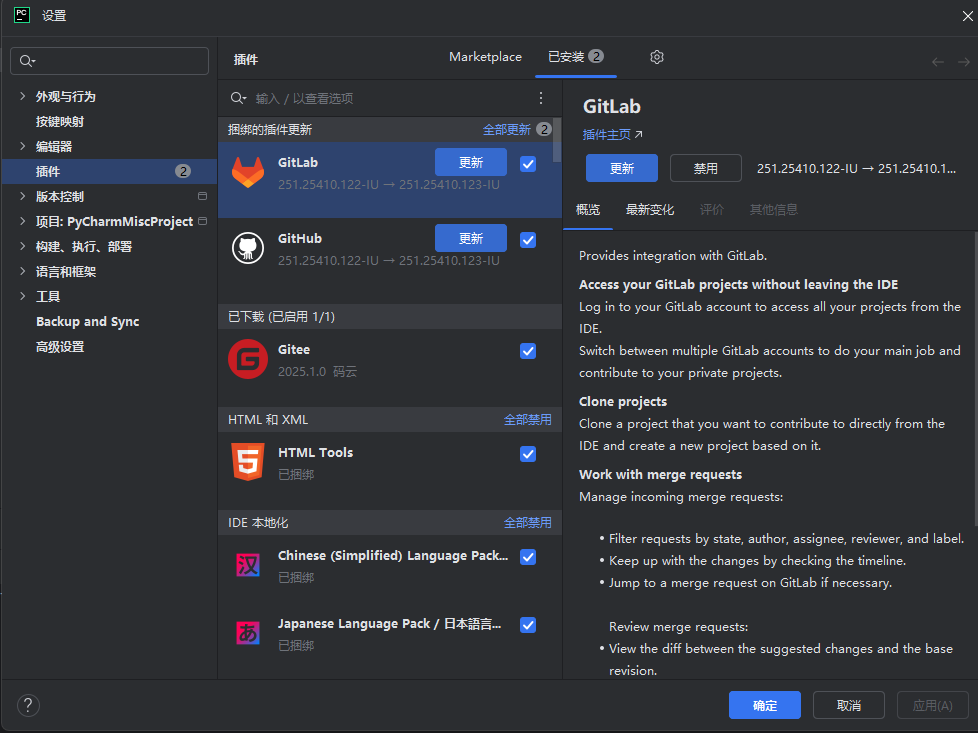The image size is (978, 733).
Task: Select 高级设置 in settings tree
Action: tap(60, 347)
